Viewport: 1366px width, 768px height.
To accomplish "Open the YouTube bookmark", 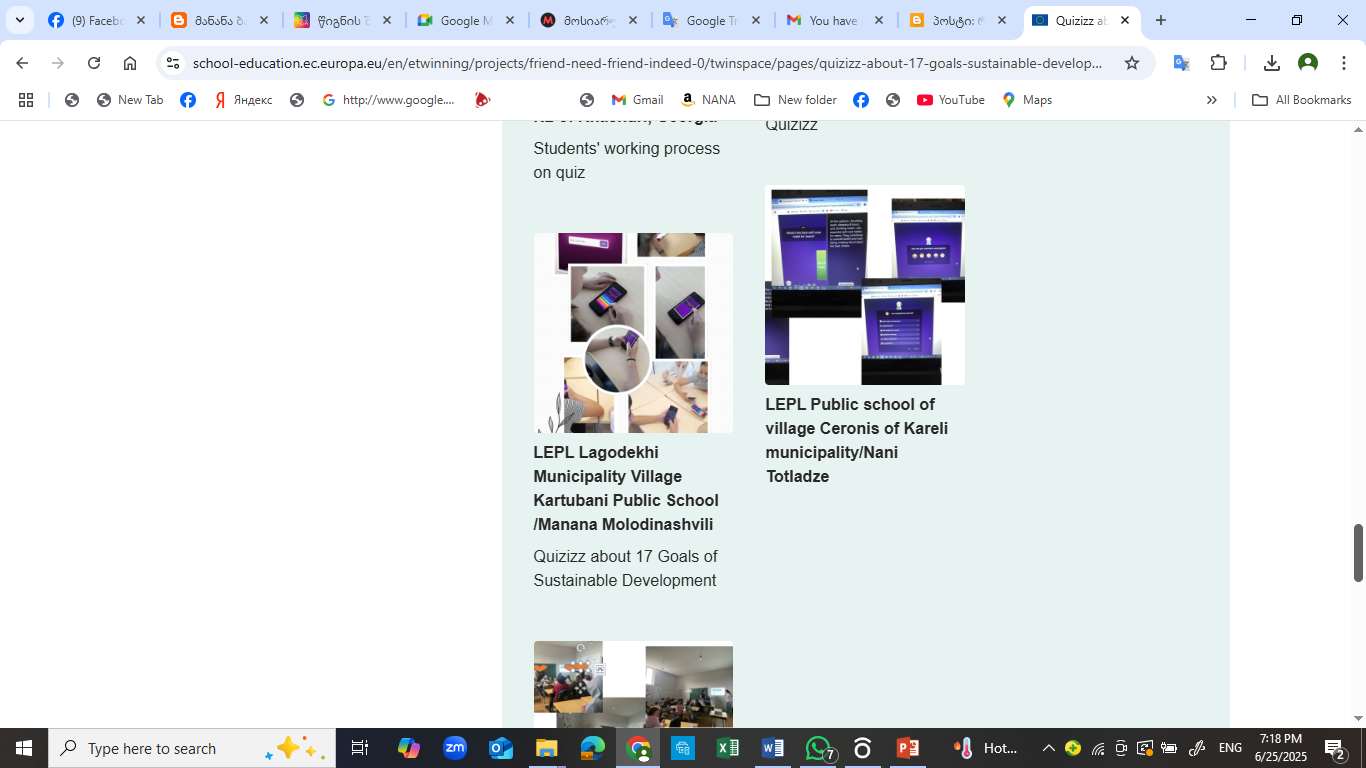I will point(951,100).
